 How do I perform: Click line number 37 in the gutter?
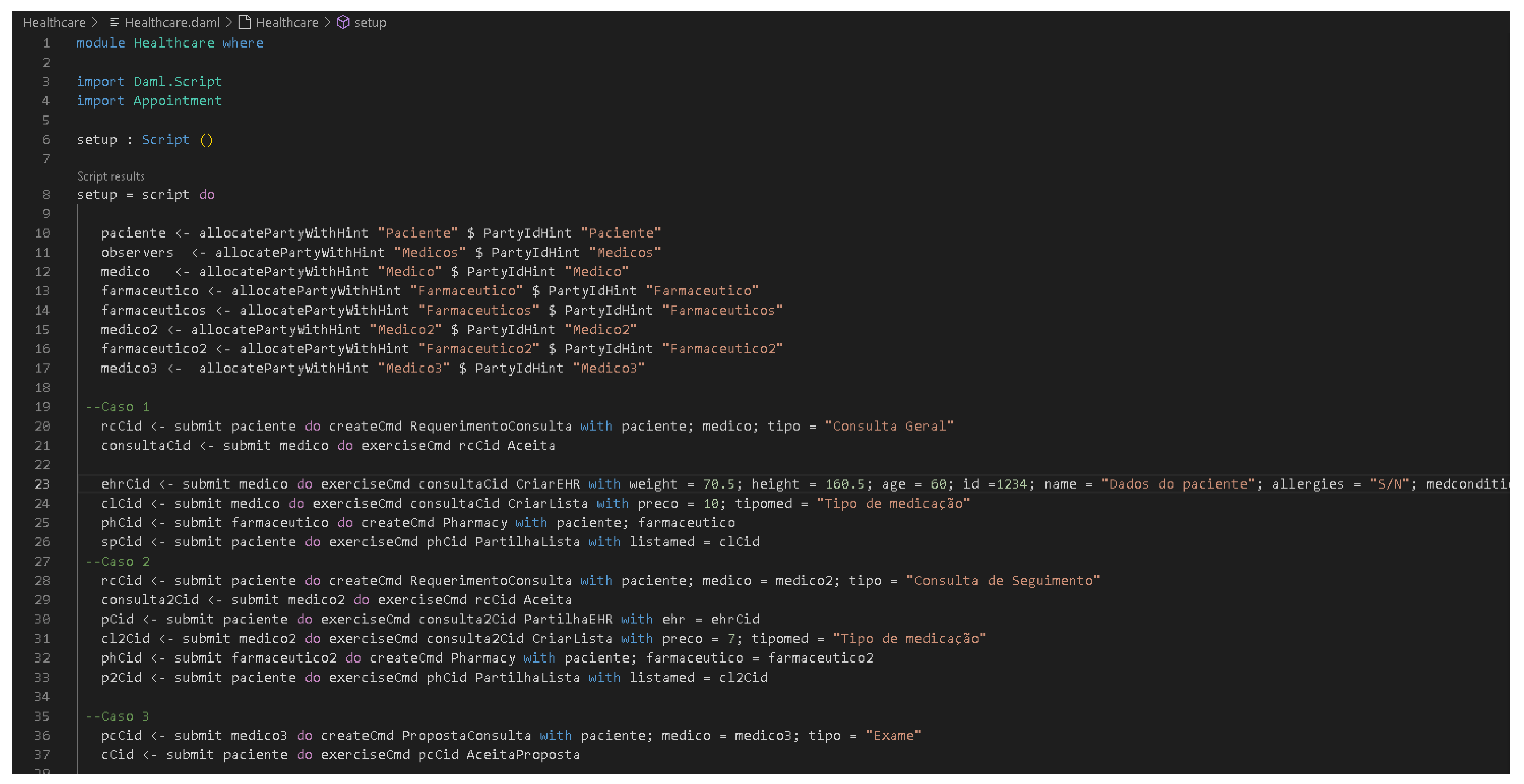(42, 755)
